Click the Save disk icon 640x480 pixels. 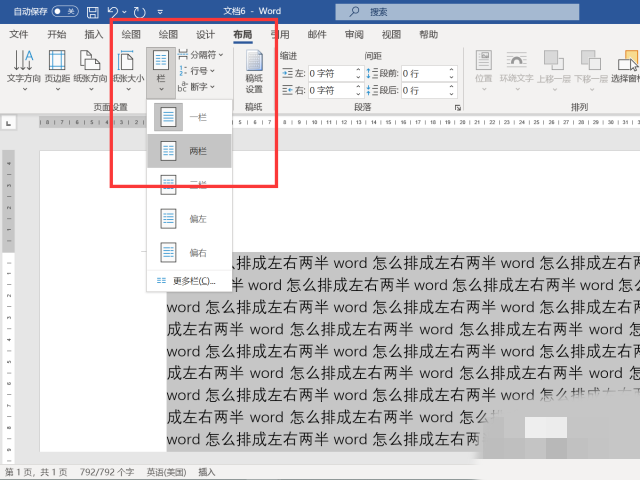pyautogui.click(x=93, y=12)
